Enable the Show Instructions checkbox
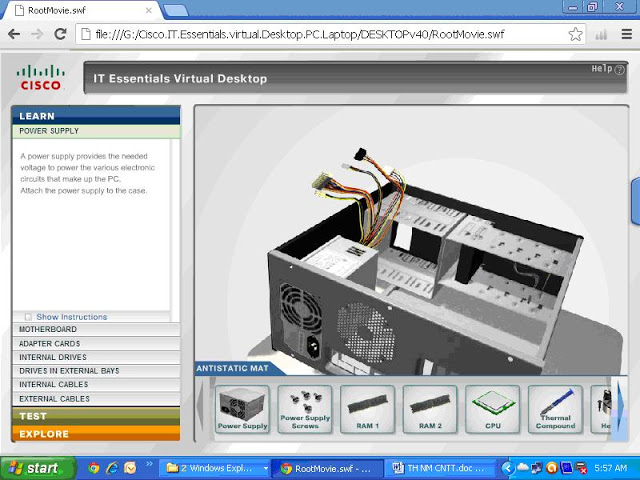The image size is (640, 480). click(28, 317)
